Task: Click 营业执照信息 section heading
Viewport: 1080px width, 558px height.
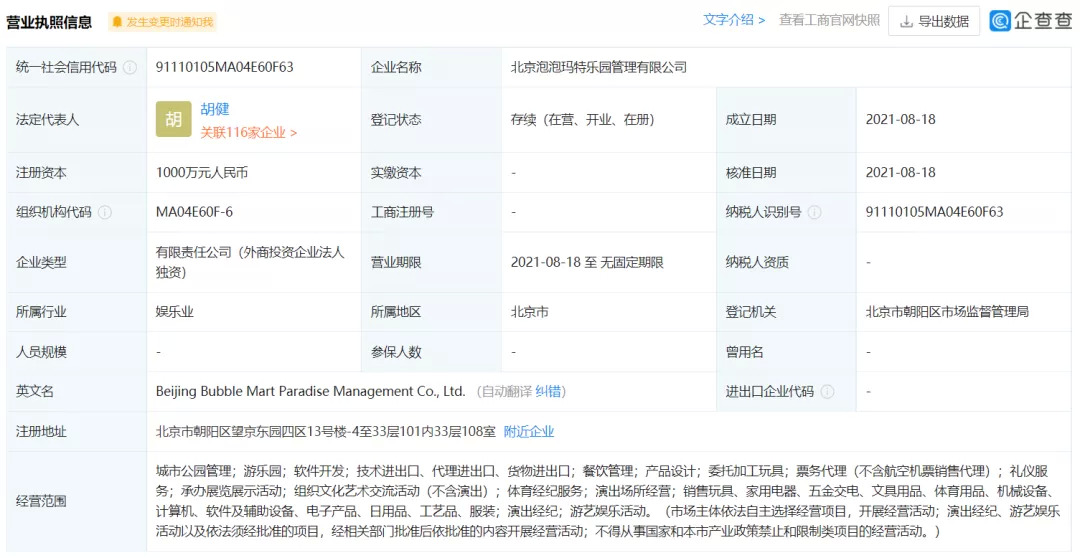Action: coord(49,22)
